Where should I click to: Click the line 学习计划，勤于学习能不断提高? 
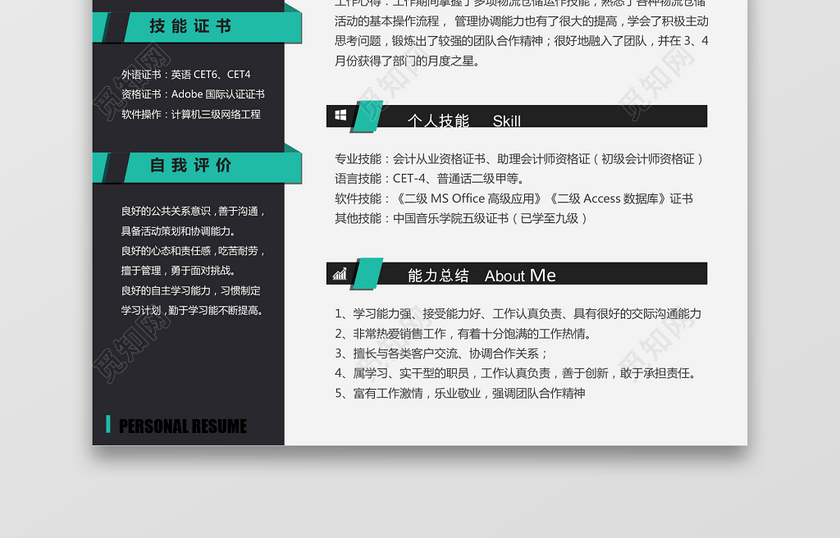click(x=192, y=310)
